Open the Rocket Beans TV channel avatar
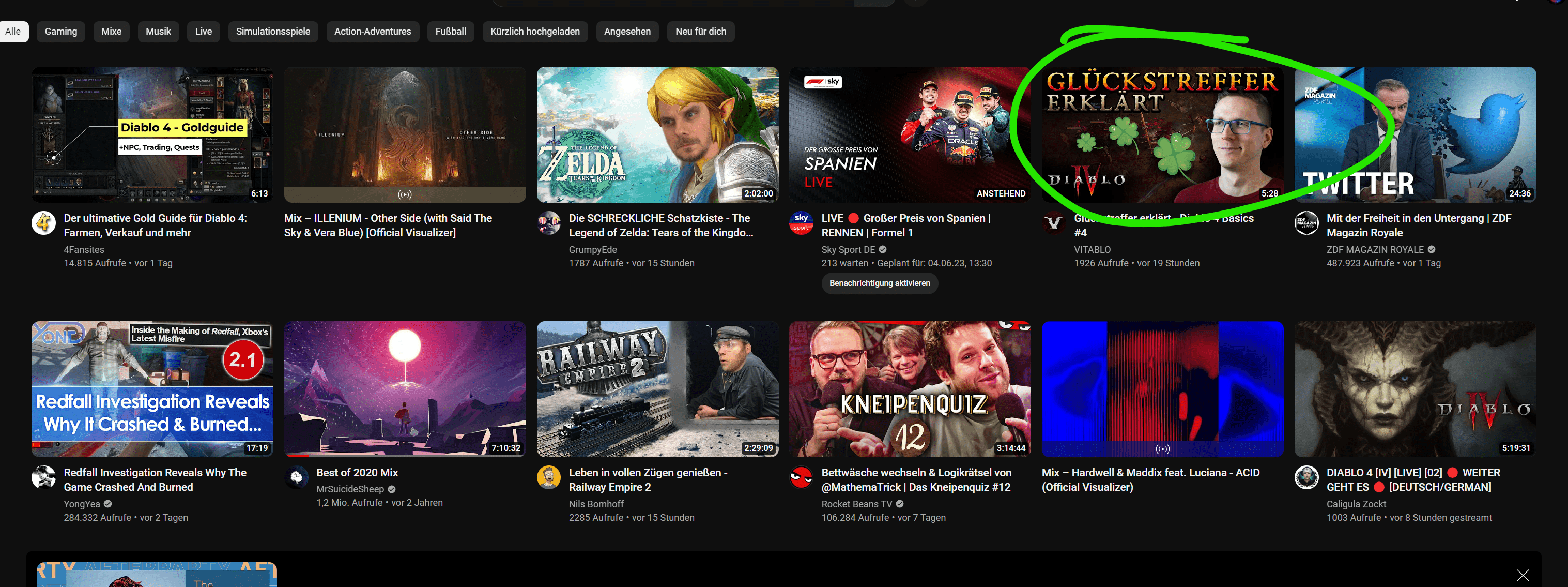 click(801, 477)
